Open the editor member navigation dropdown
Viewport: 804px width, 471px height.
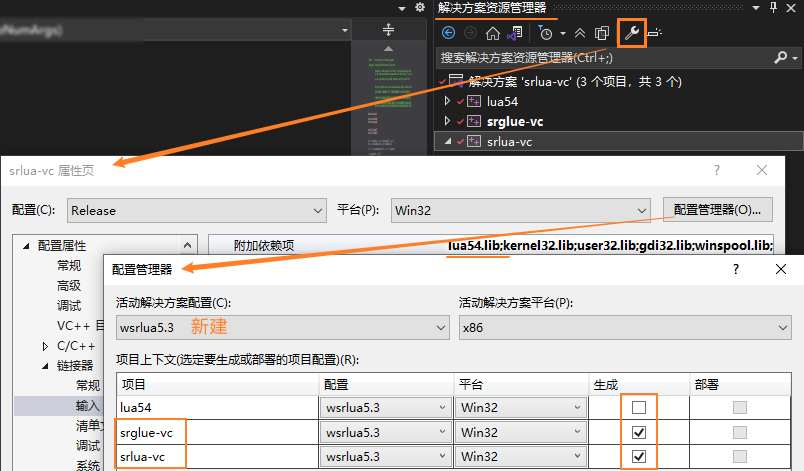click(x=345, y=30)
